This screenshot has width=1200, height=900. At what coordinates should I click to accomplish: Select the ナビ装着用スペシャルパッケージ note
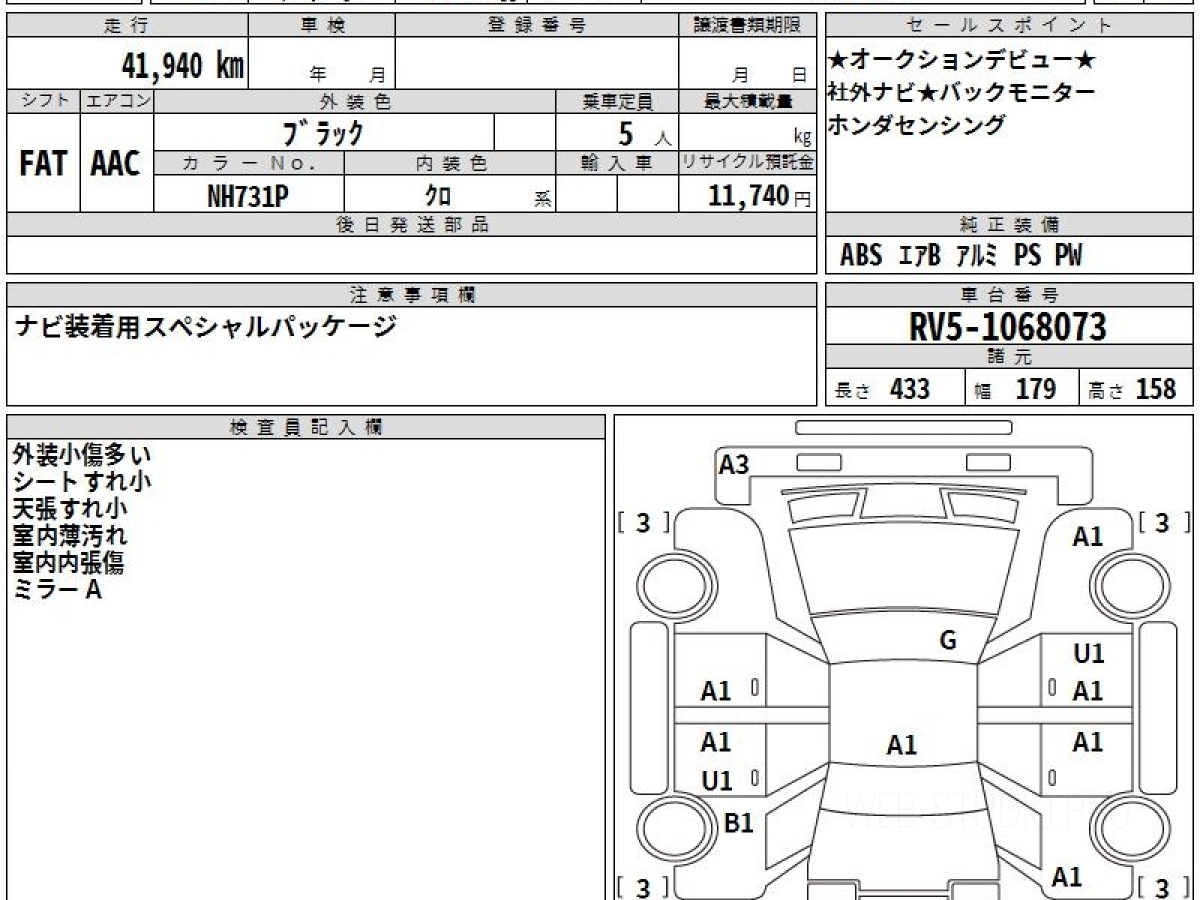(x=205, y=326)
